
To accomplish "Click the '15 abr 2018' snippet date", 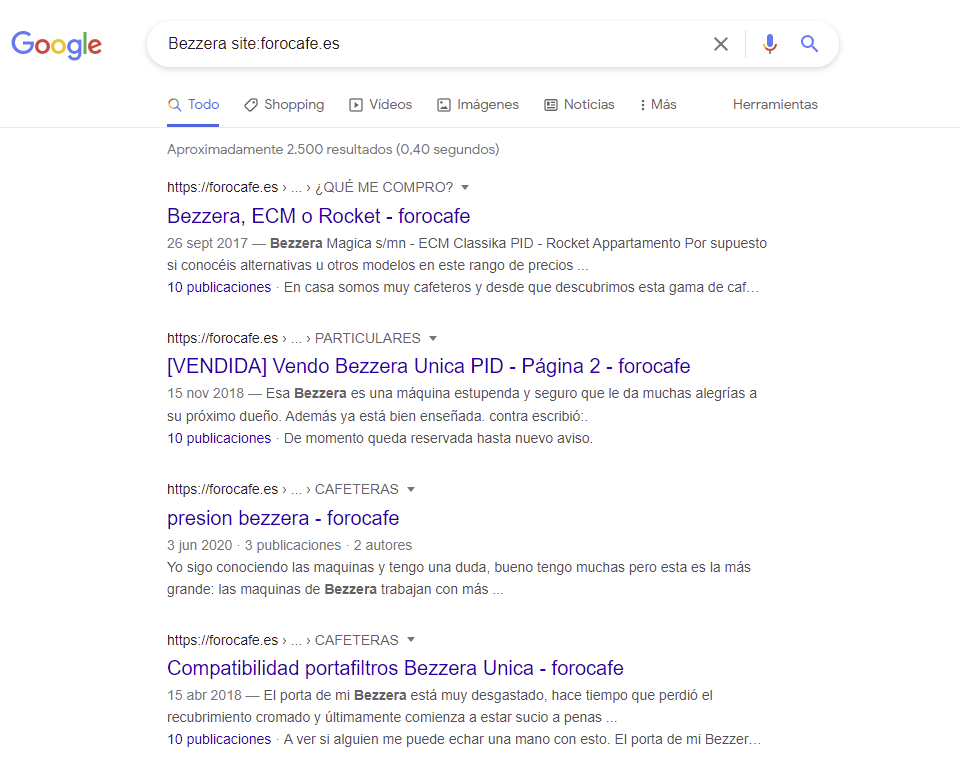I will point(204,695).
